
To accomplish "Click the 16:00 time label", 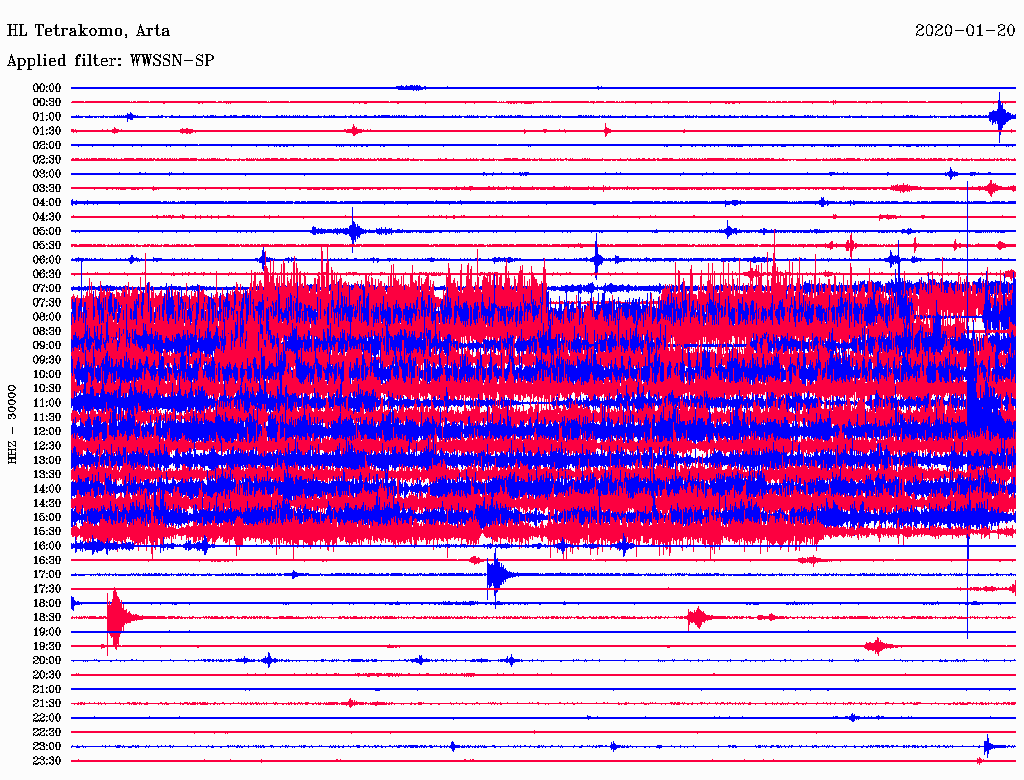I will point(47,546).
